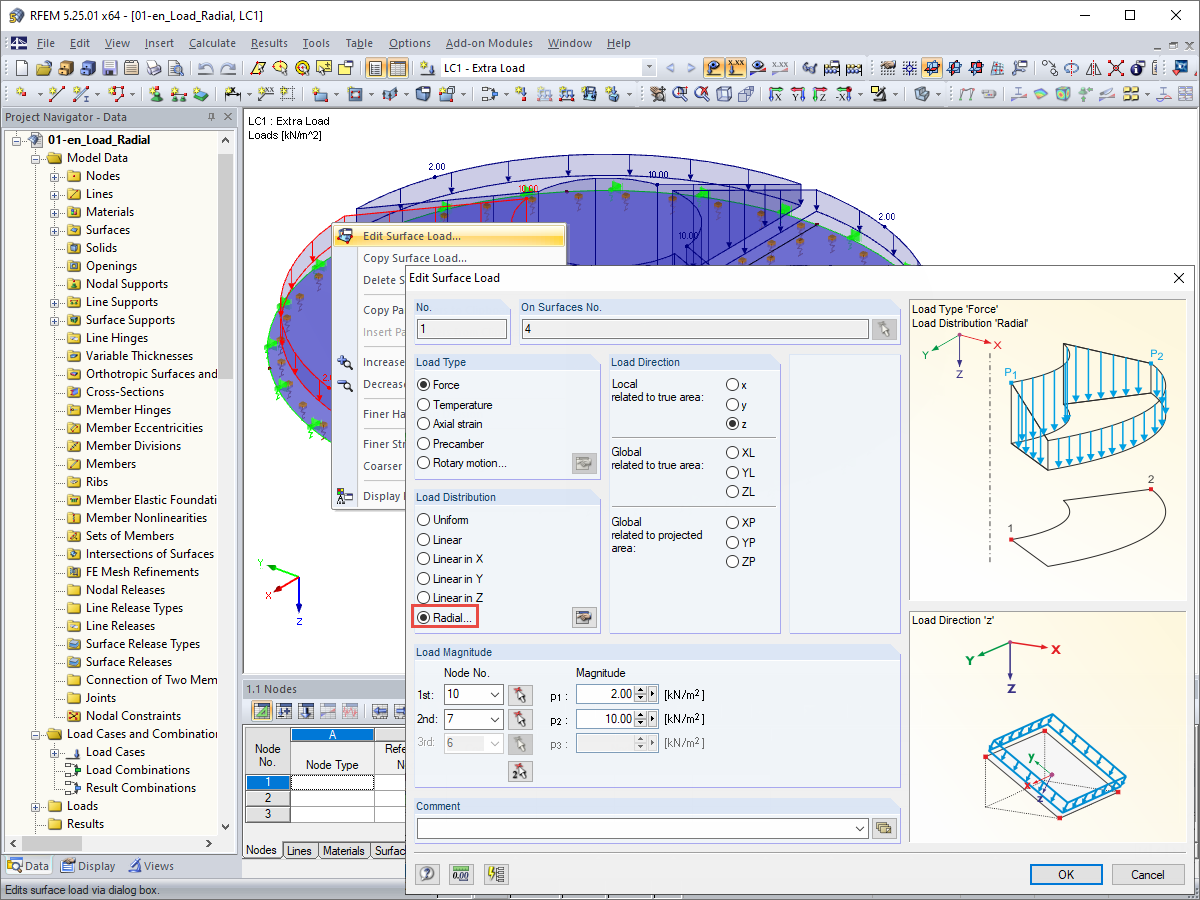Switch to the Lines table tab
The width and height of the screenshot is (1200, 900).
(x=300, y=850)
